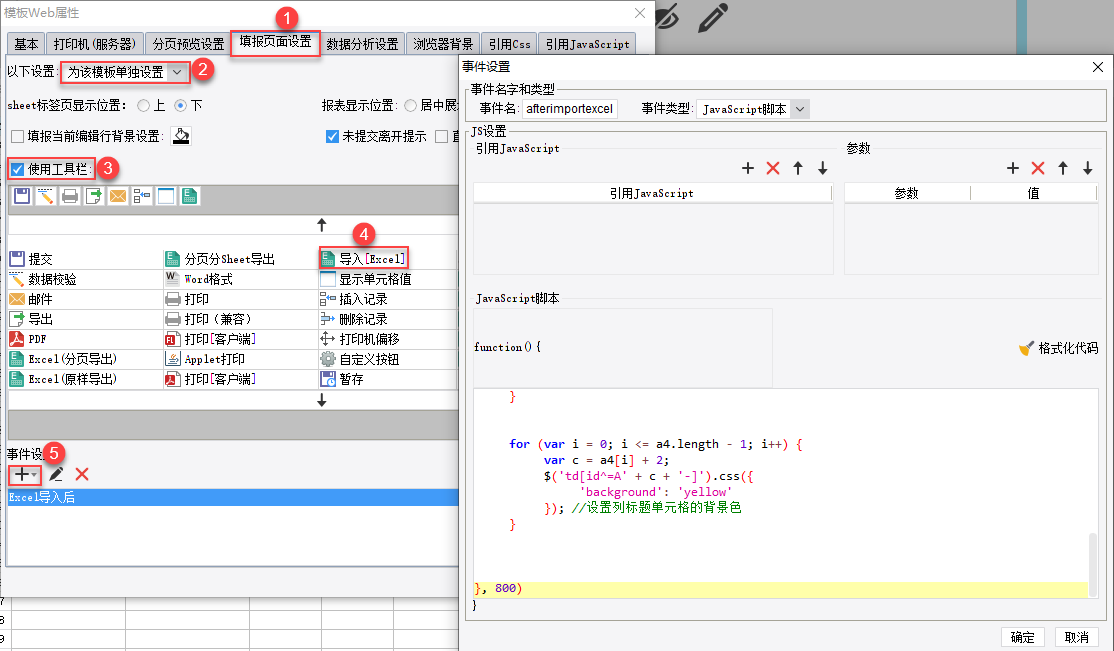Click the add event plus icon
1114x651 pixels.
tap(21, 474)
